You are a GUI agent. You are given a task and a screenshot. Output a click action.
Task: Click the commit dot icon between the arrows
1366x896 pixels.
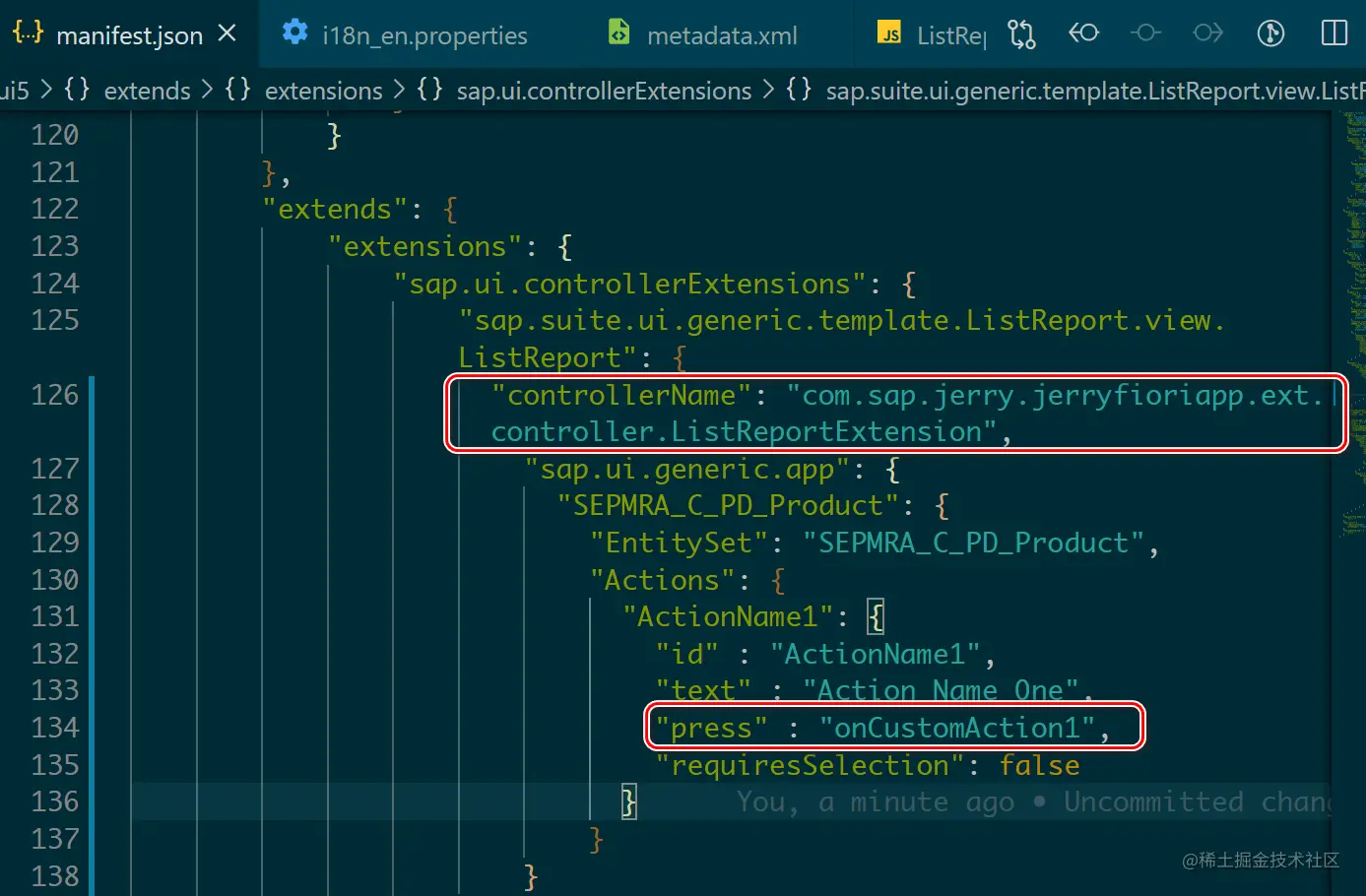1145,33
